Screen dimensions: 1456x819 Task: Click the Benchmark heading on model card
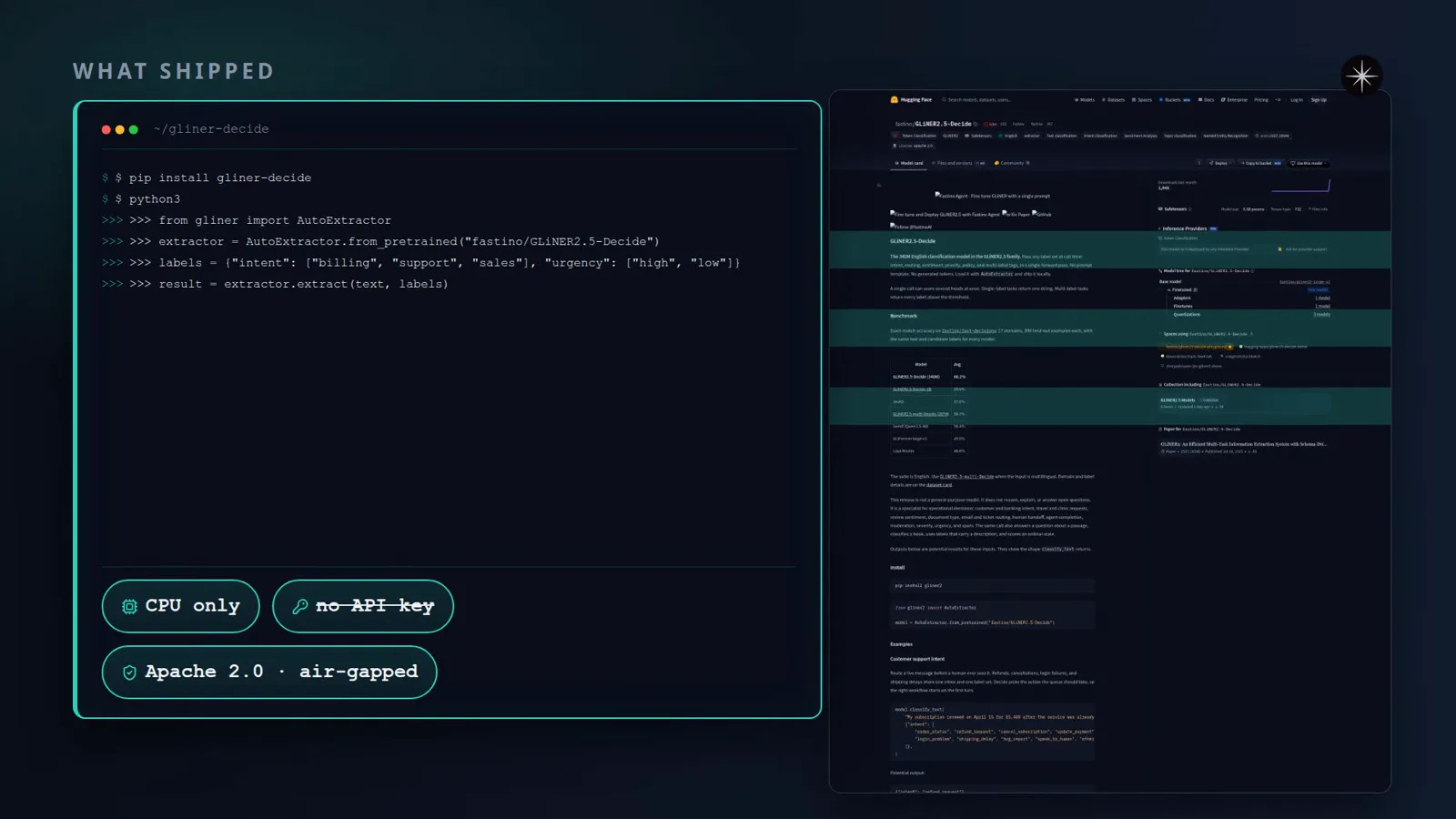(x=904, y=316)
